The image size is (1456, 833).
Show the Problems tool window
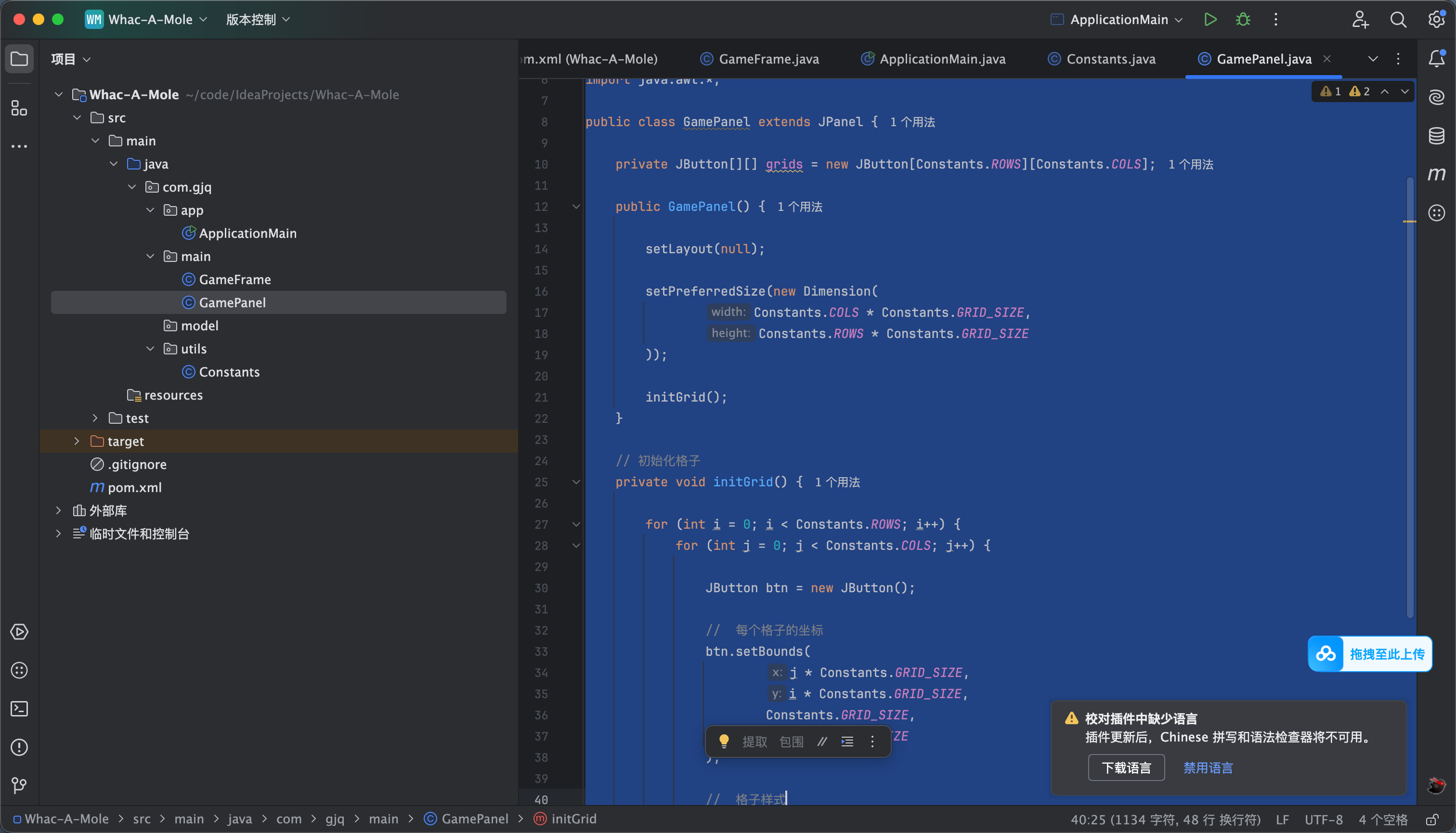(x=19, y=747)
